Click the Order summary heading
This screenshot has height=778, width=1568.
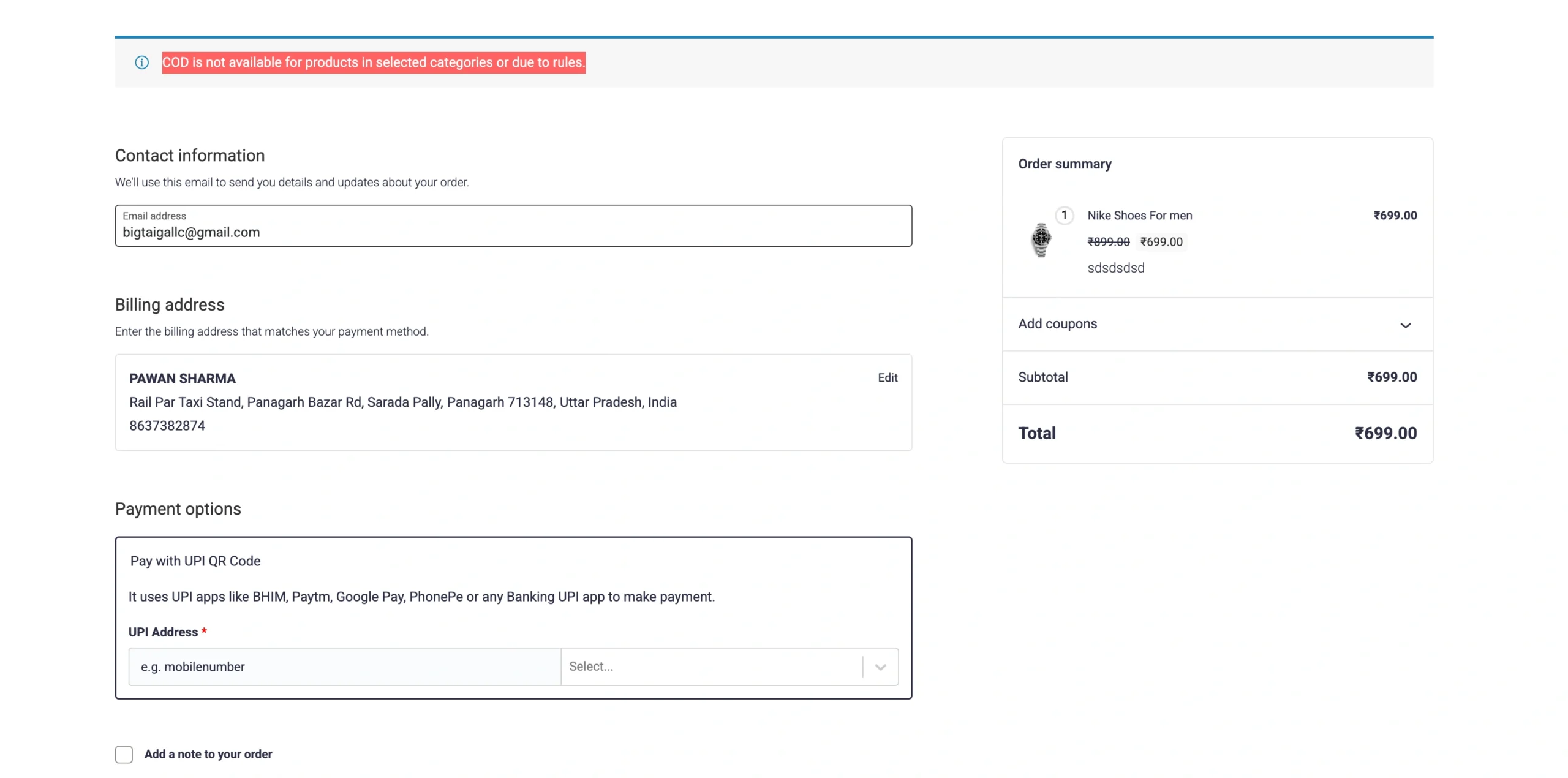pos(1064,164)
